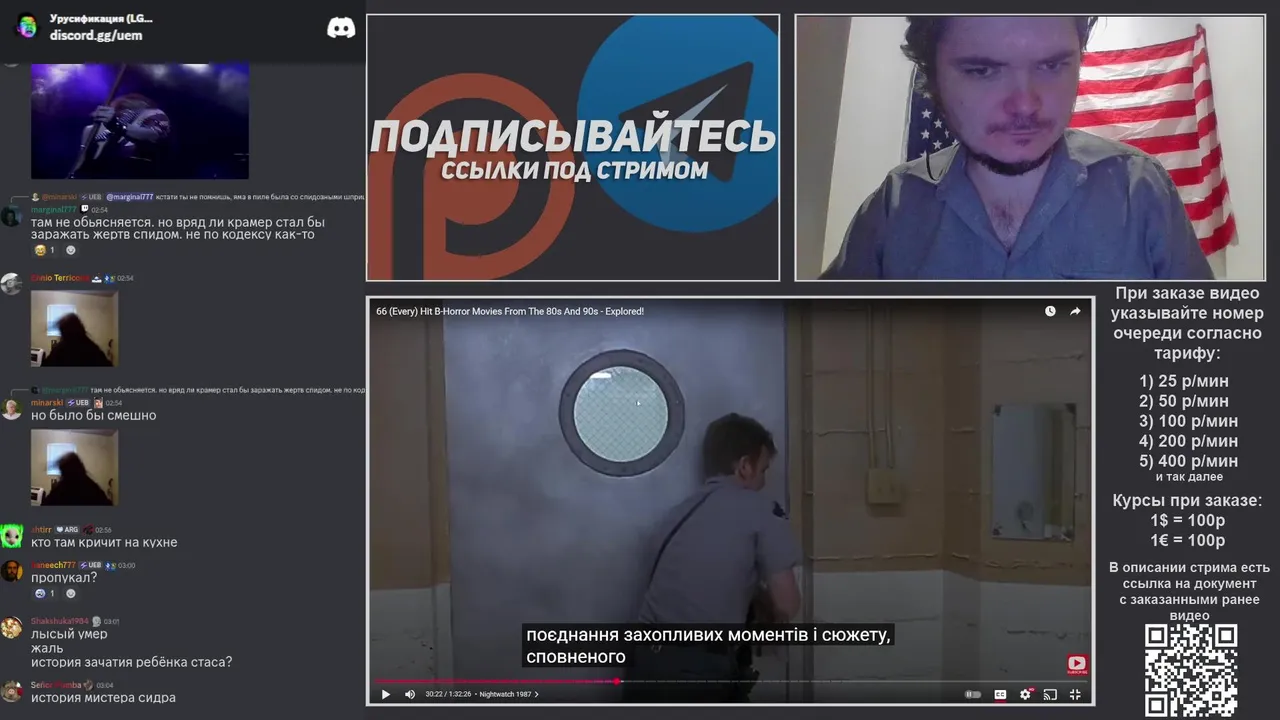Click the exchange rate '1$ = 100р'

coord(1187,521)
